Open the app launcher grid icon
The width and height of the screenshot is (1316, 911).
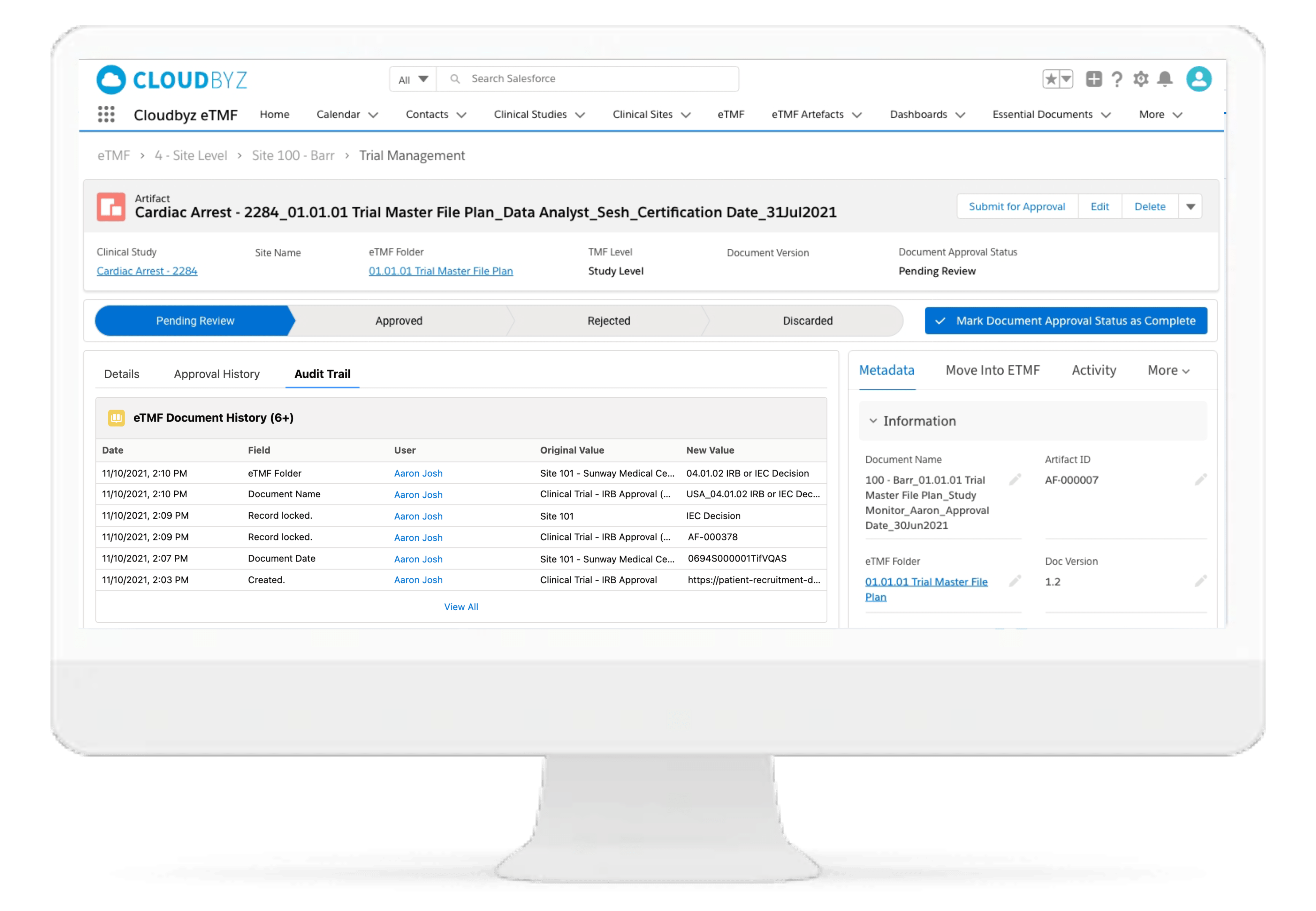click(x=106, y=114)
